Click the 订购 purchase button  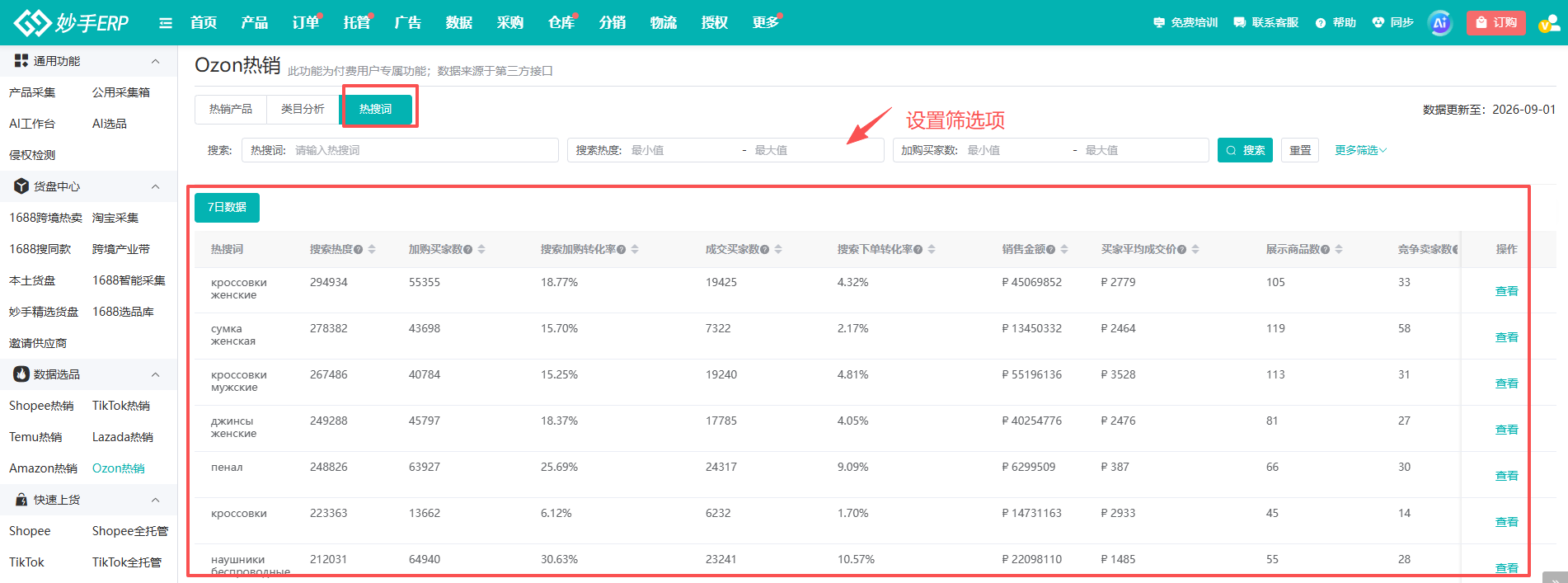click(1496, 22)
